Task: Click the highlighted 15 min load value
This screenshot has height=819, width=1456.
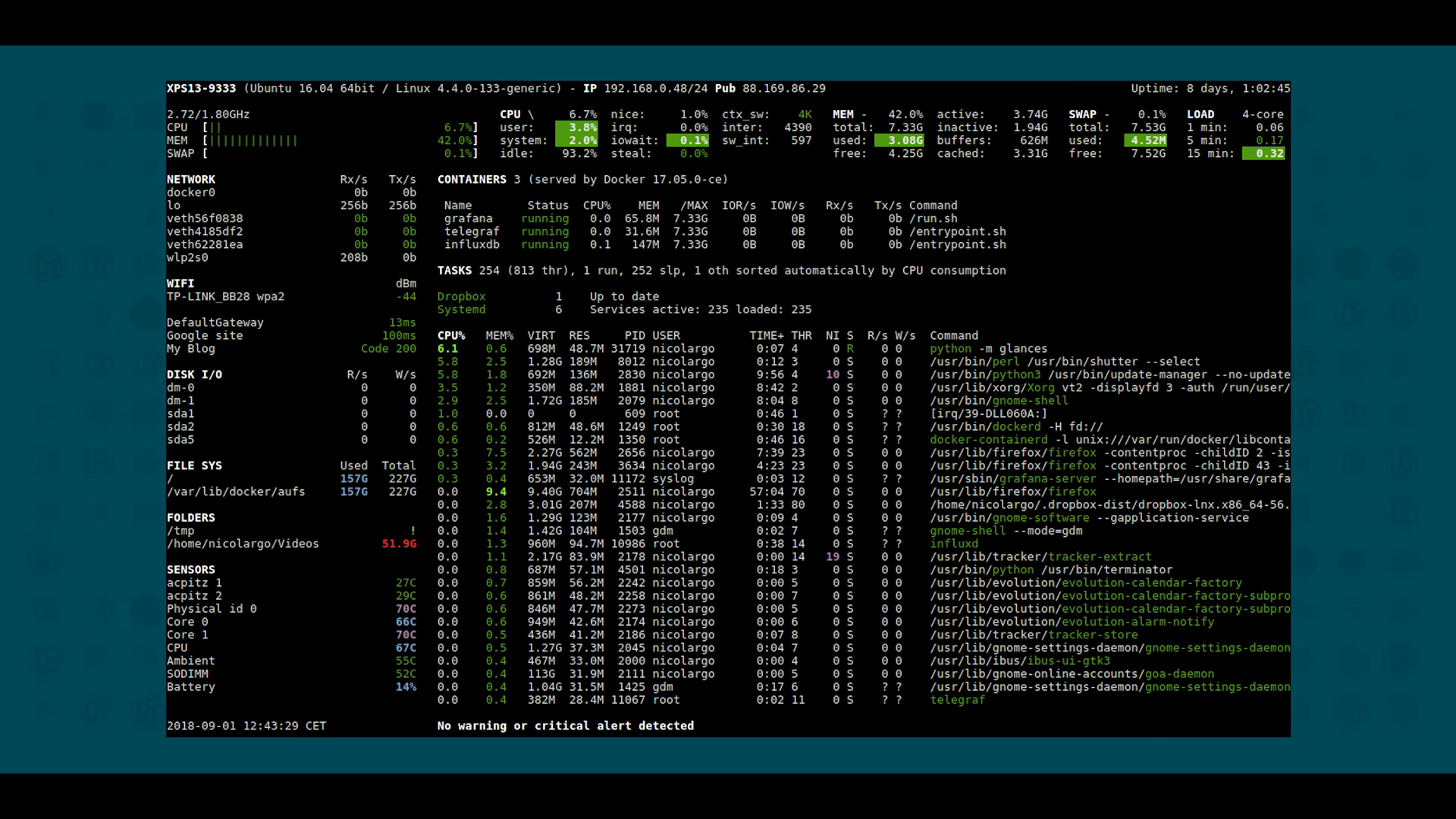Action: pos(1263,153)
